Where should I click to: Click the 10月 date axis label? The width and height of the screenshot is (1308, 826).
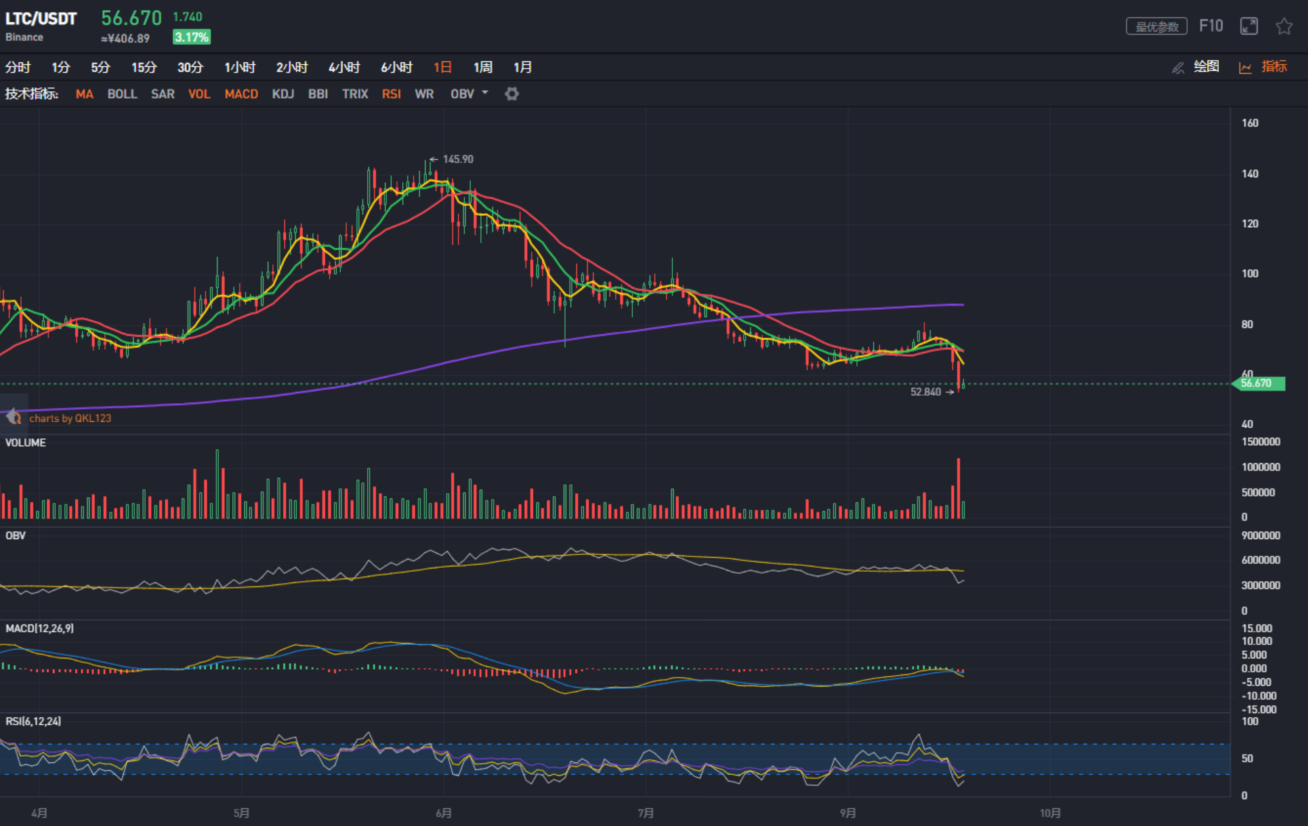[x=1050, y=813]
